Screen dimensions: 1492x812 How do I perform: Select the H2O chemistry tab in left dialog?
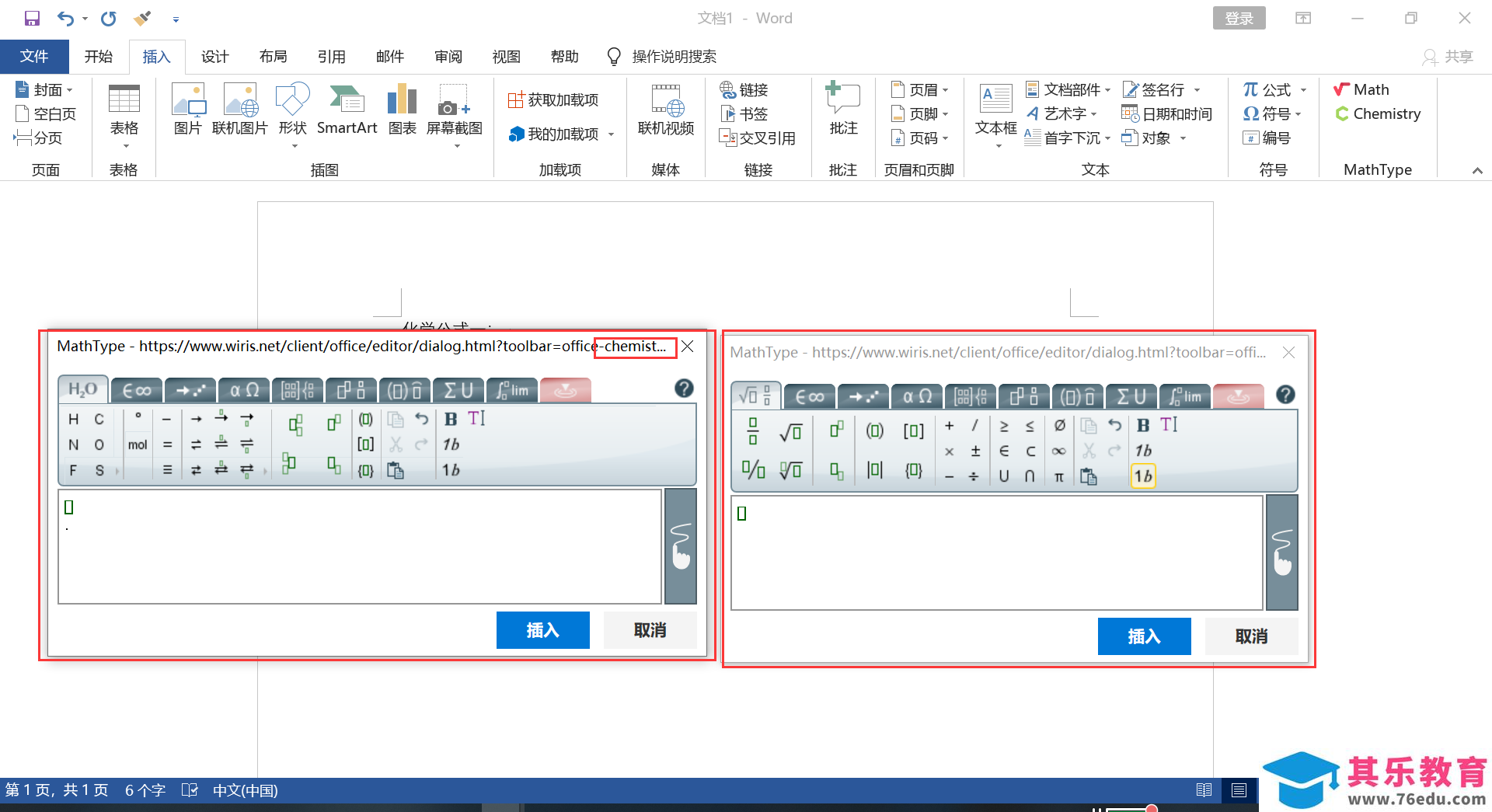[83, 390]
